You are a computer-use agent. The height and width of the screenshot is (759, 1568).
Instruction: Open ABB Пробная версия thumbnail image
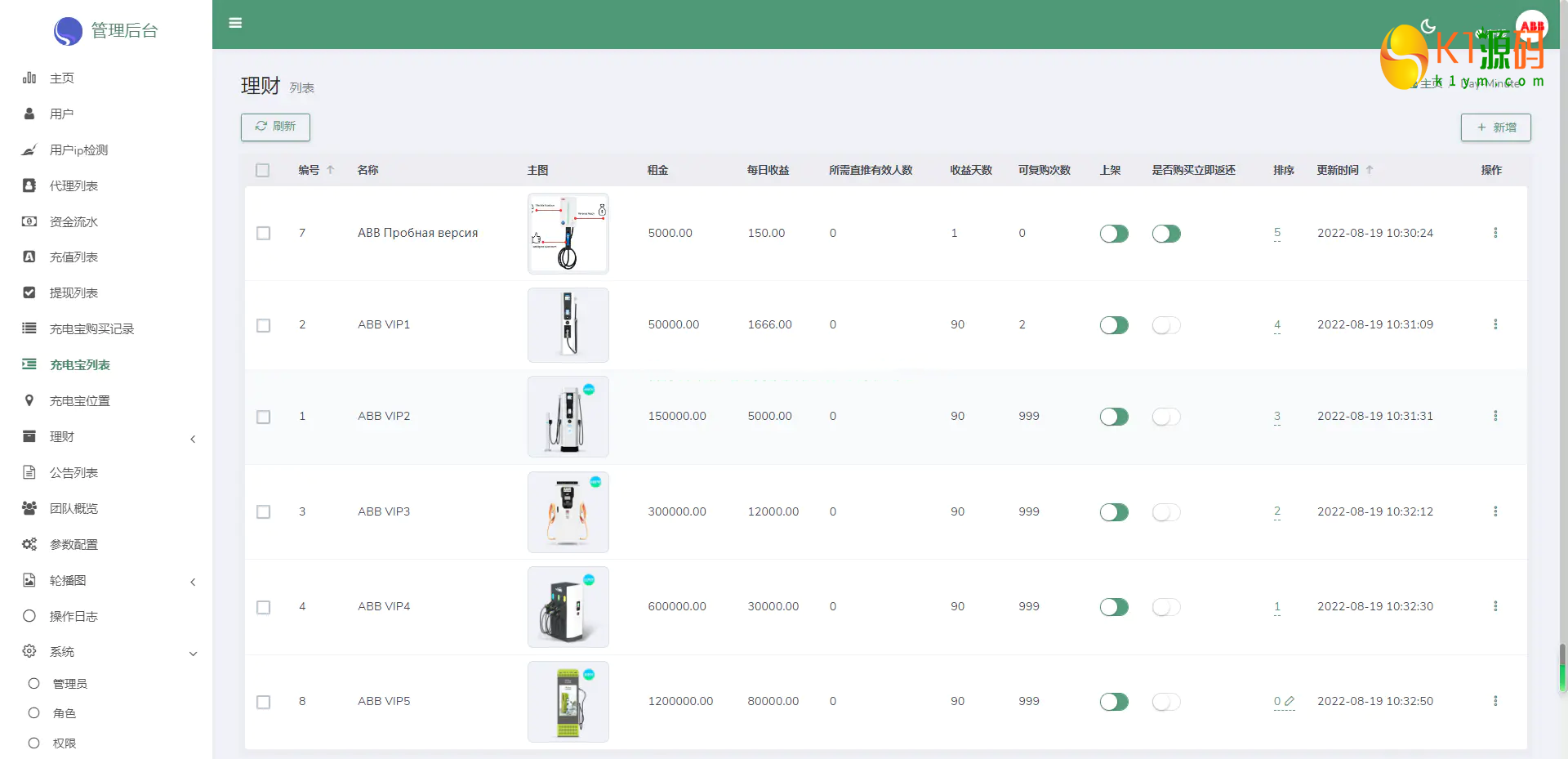tap(568, 234)
